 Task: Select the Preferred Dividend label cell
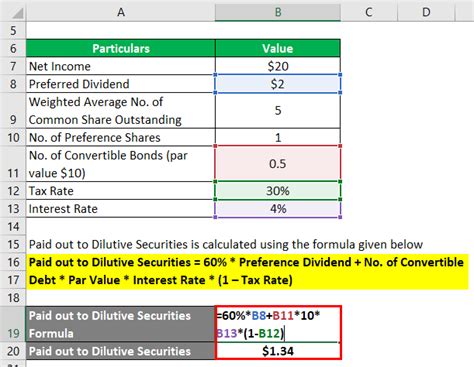[121, 84]
